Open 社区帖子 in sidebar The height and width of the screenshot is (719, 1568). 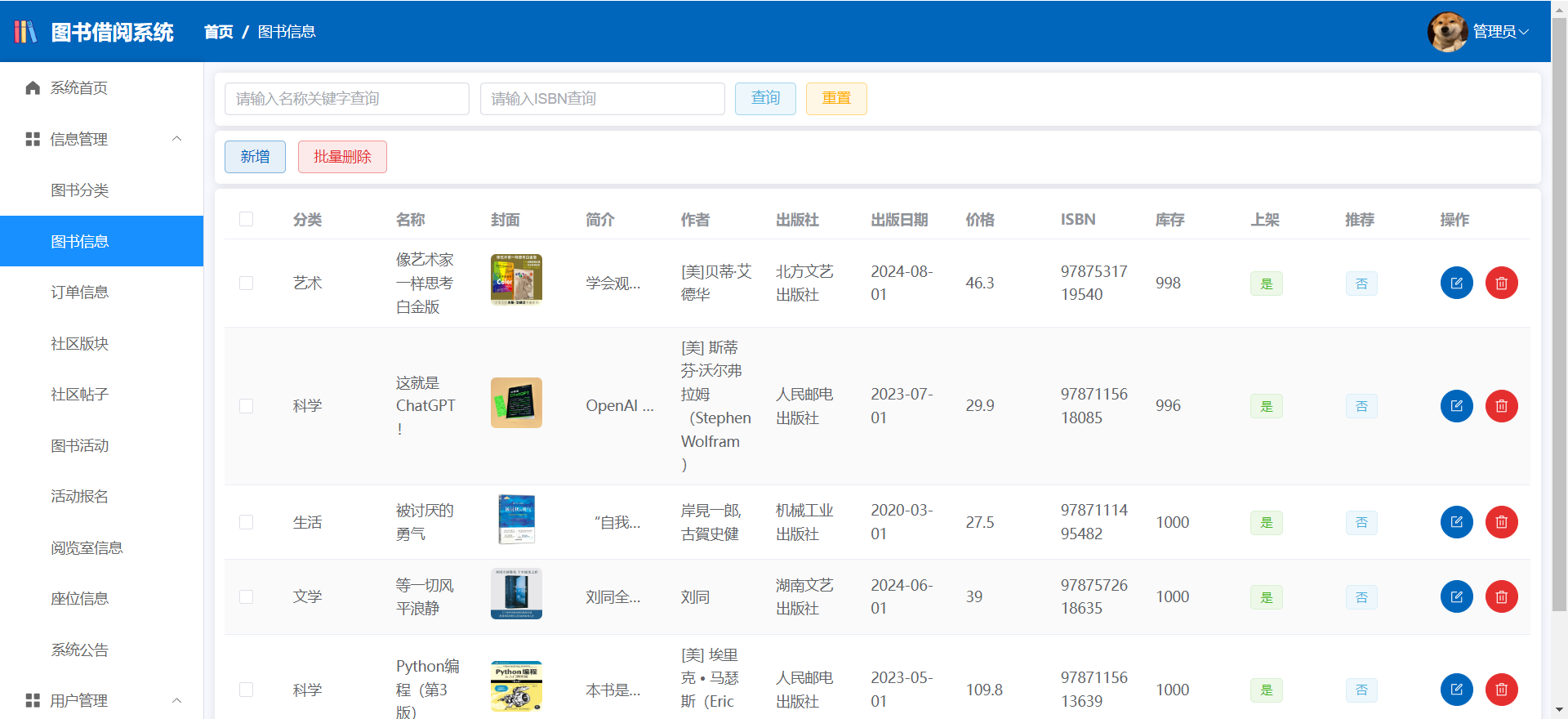coord(101,395)
